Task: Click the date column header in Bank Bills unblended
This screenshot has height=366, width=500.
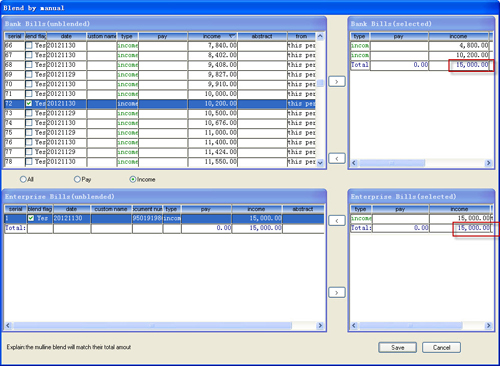Action: pos(66,36)
